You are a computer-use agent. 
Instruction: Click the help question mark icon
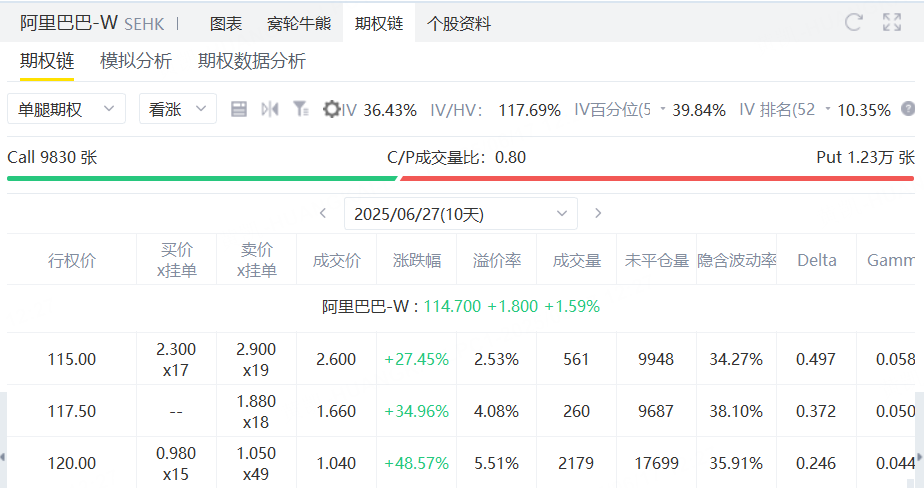coord(908,109)
